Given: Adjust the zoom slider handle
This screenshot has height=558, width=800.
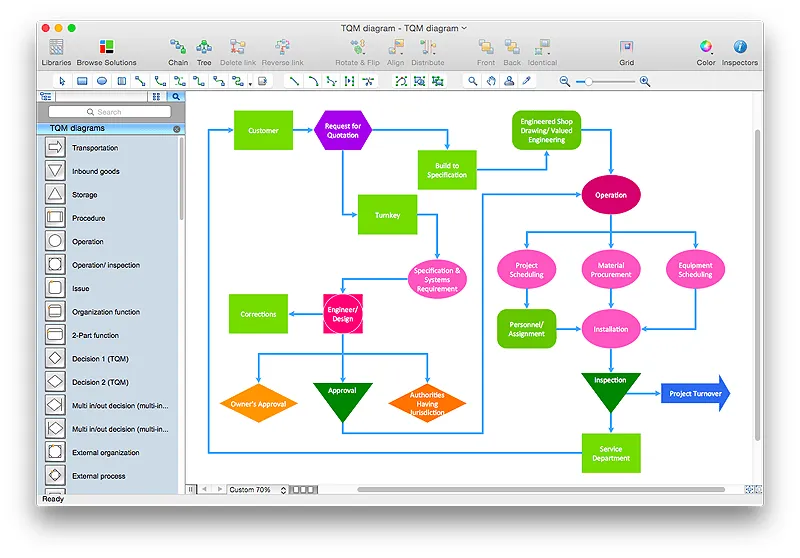Looking at the screenshot, I should [588, 82].
